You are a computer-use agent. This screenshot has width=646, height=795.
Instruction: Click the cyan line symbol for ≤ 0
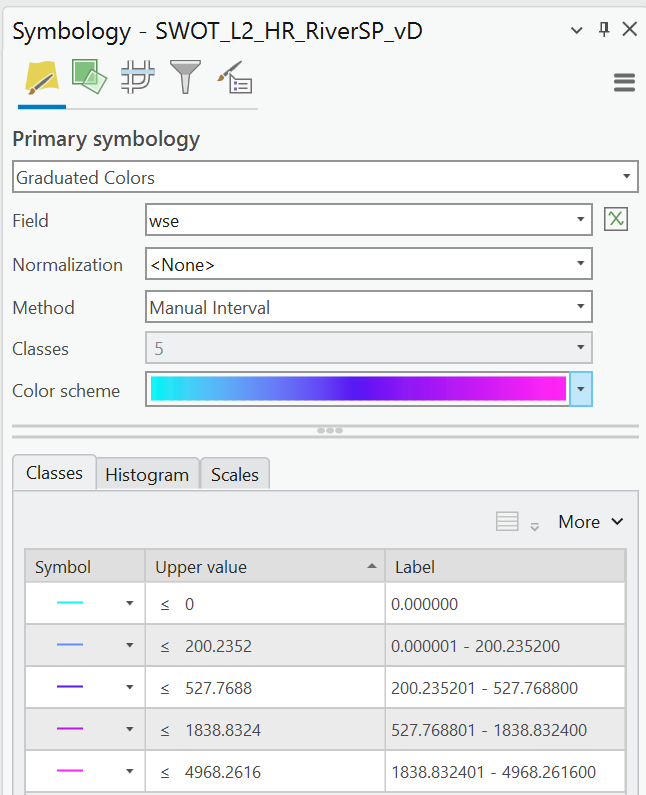[x=70, y=603]
